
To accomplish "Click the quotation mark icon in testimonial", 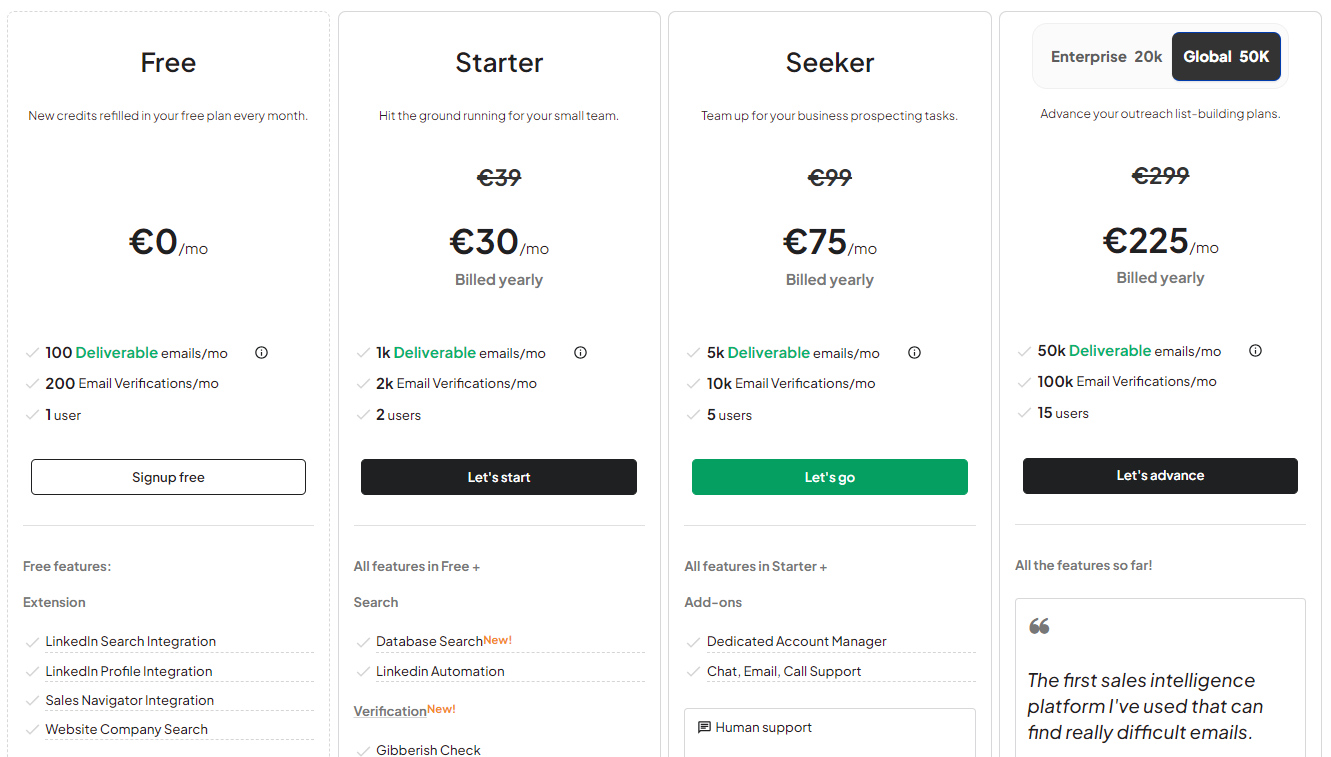I will coord(1039,626).
